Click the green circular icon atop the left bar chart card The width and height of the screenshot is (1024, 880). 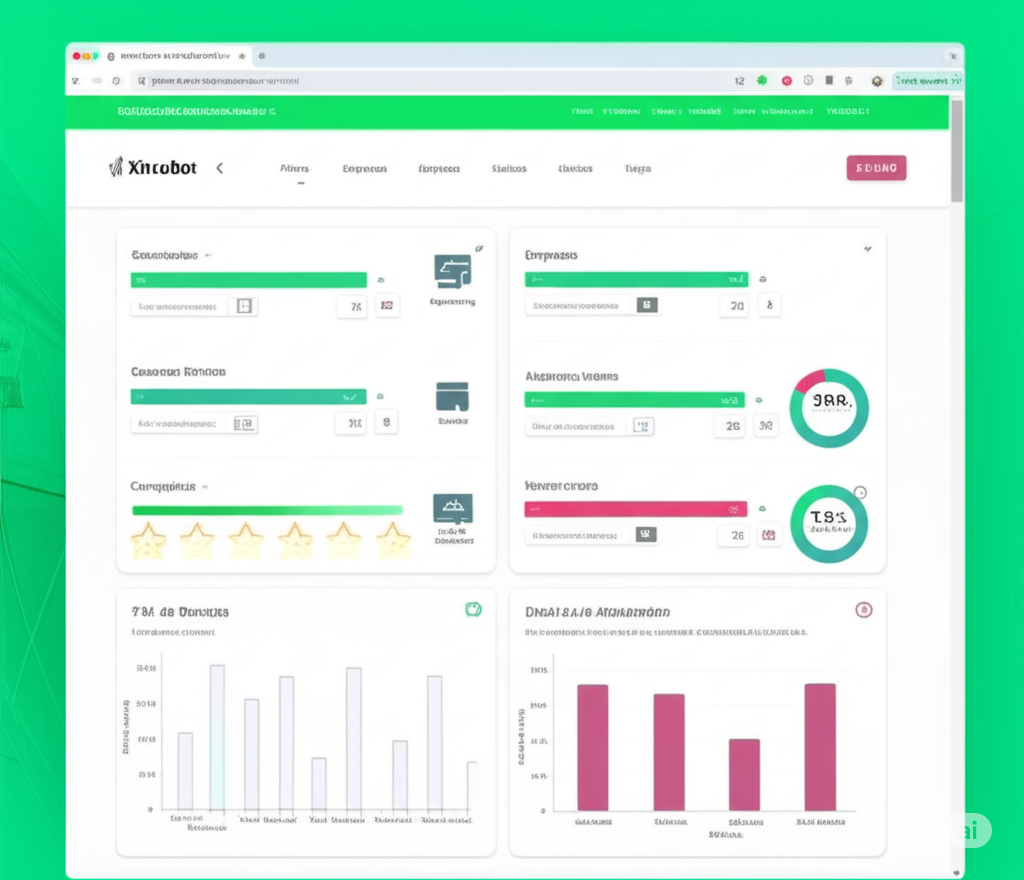click(473, 609)
